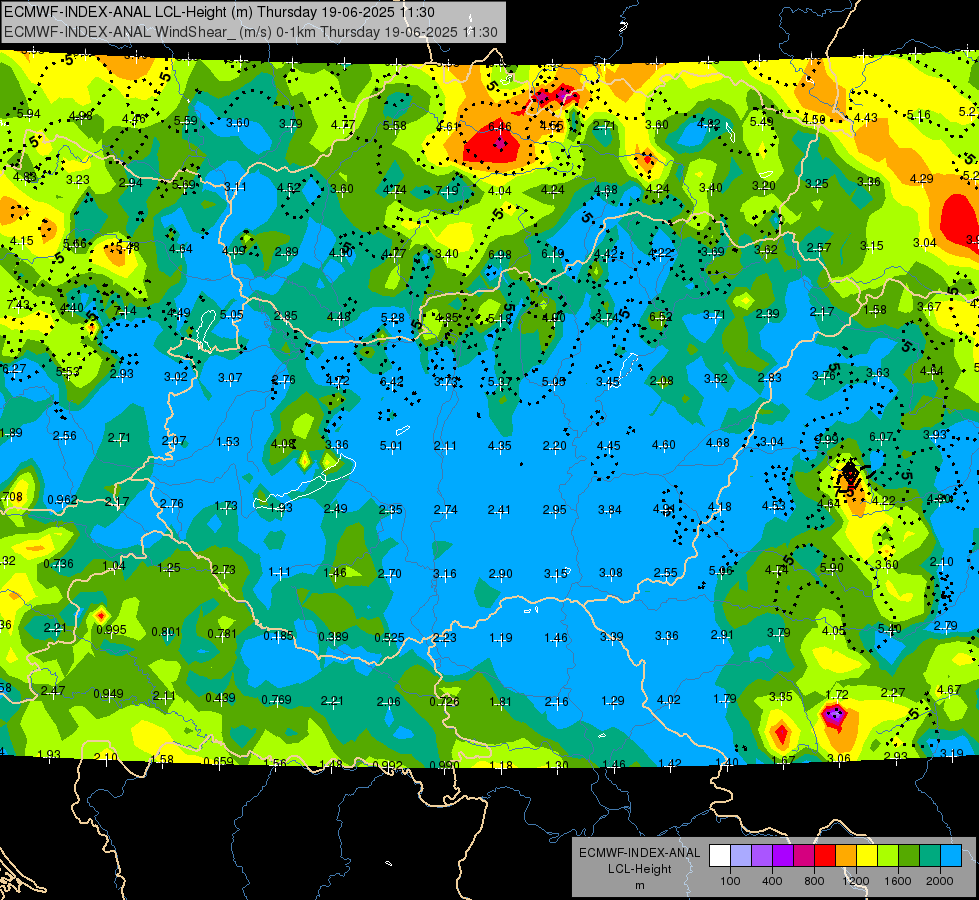The image size is (979, 900).
Task: Click the wind shear value 6.42
Action: tap(391, 381)
